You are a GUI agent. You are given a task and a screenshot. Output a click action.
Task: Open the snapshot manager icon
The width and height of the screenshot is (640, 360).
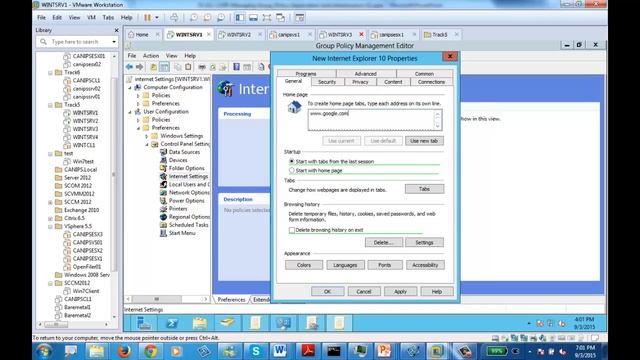click(x=221, y=18)
